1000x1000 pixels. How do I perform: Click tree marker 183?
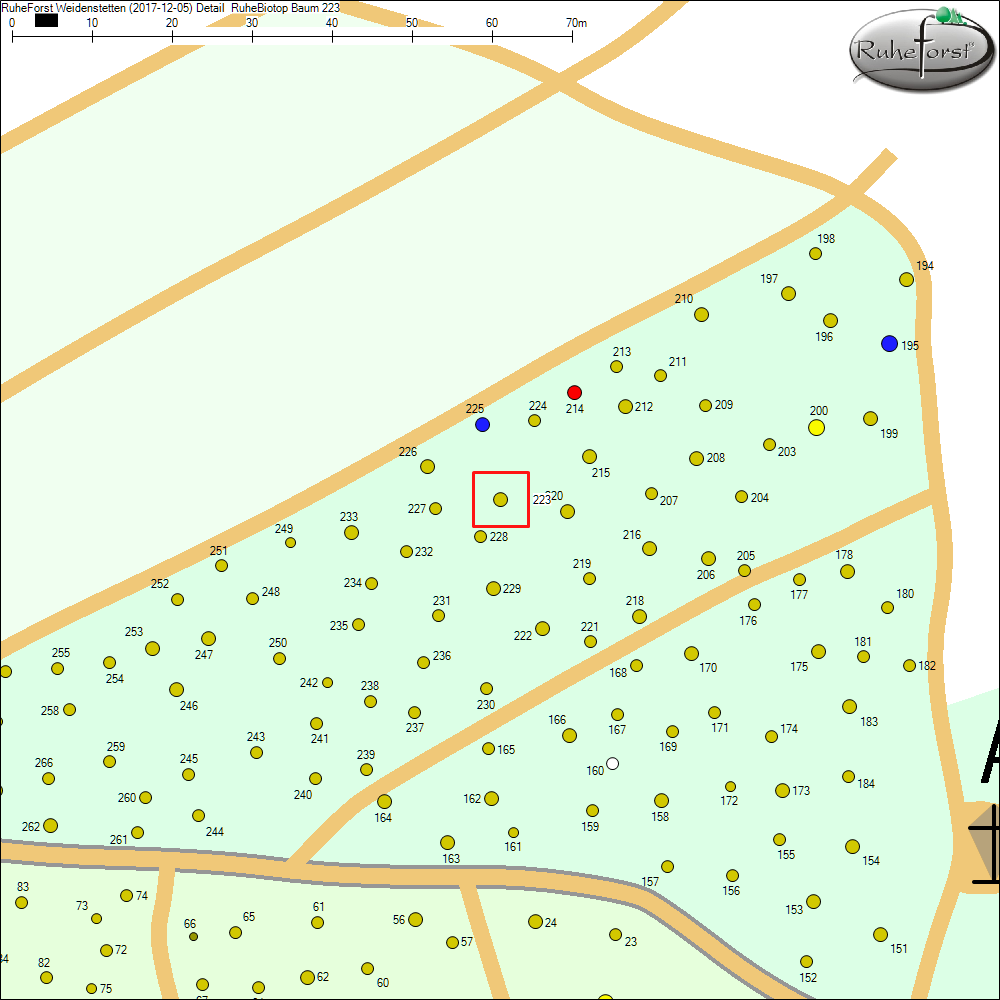point(849,706)
